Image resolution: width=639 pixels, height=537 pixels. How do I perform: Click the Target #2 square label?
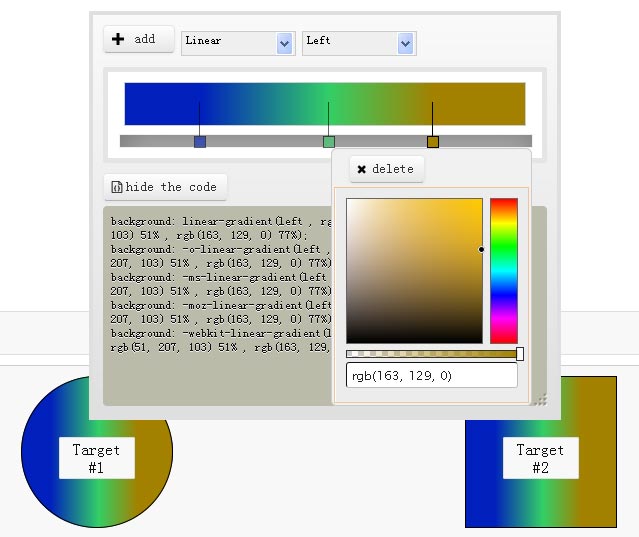click(540, 458)
